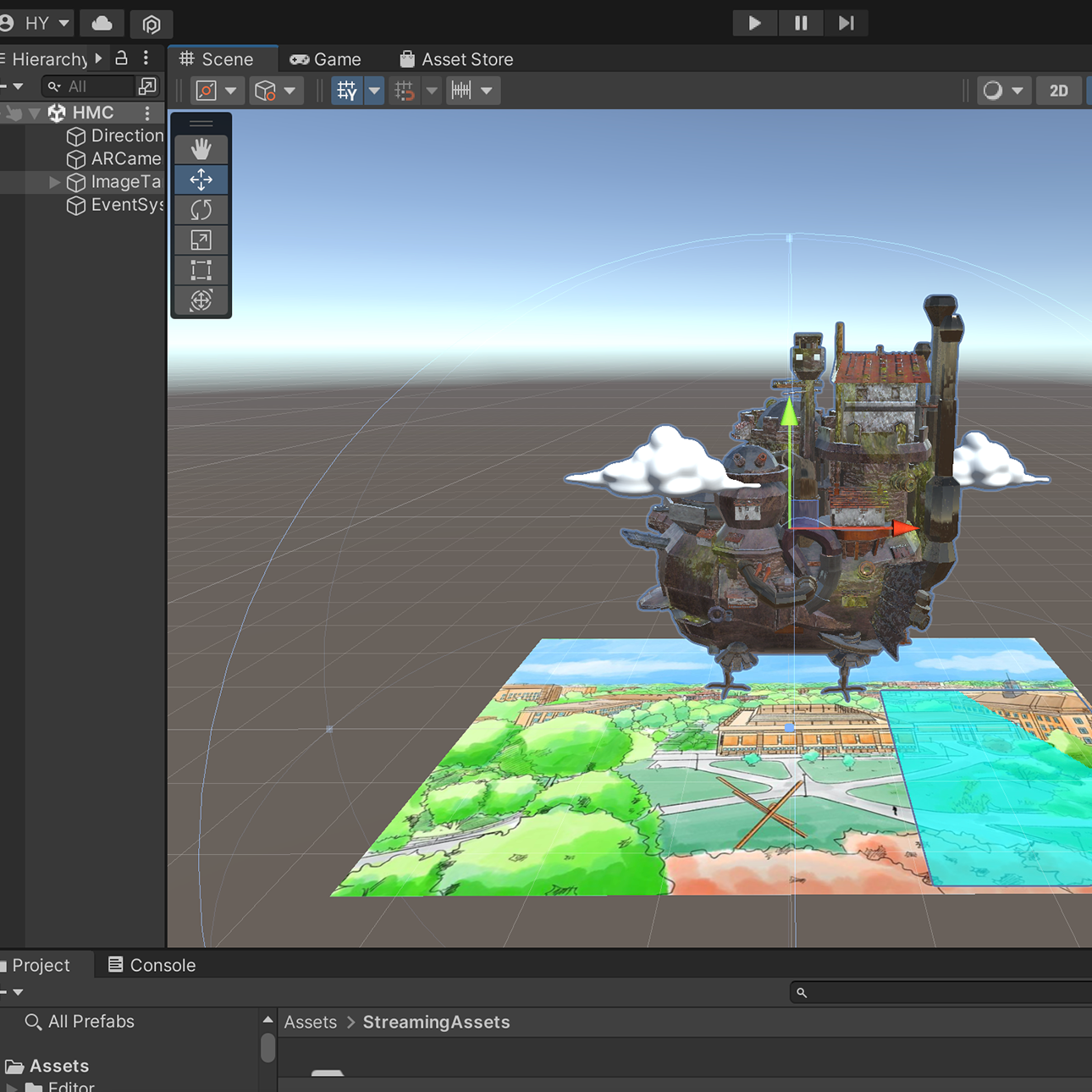This screenshot has width=1092, height=1092.
Task: Toggle the Hierarchy panel lock
Action: click(121, 58)
